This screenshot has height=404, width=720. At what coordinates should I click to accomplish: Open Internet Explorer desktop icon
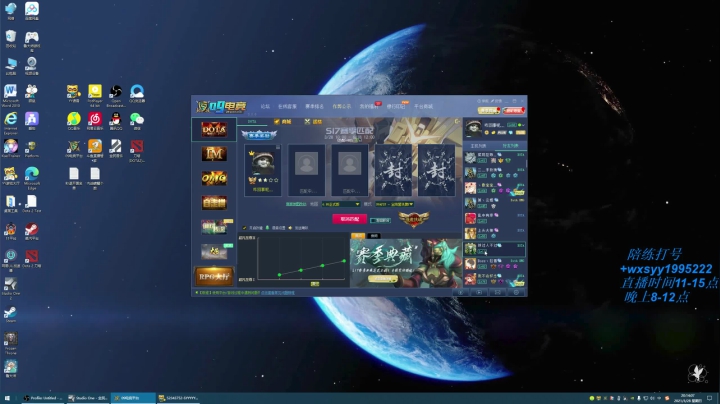click(x=11, y=123)
